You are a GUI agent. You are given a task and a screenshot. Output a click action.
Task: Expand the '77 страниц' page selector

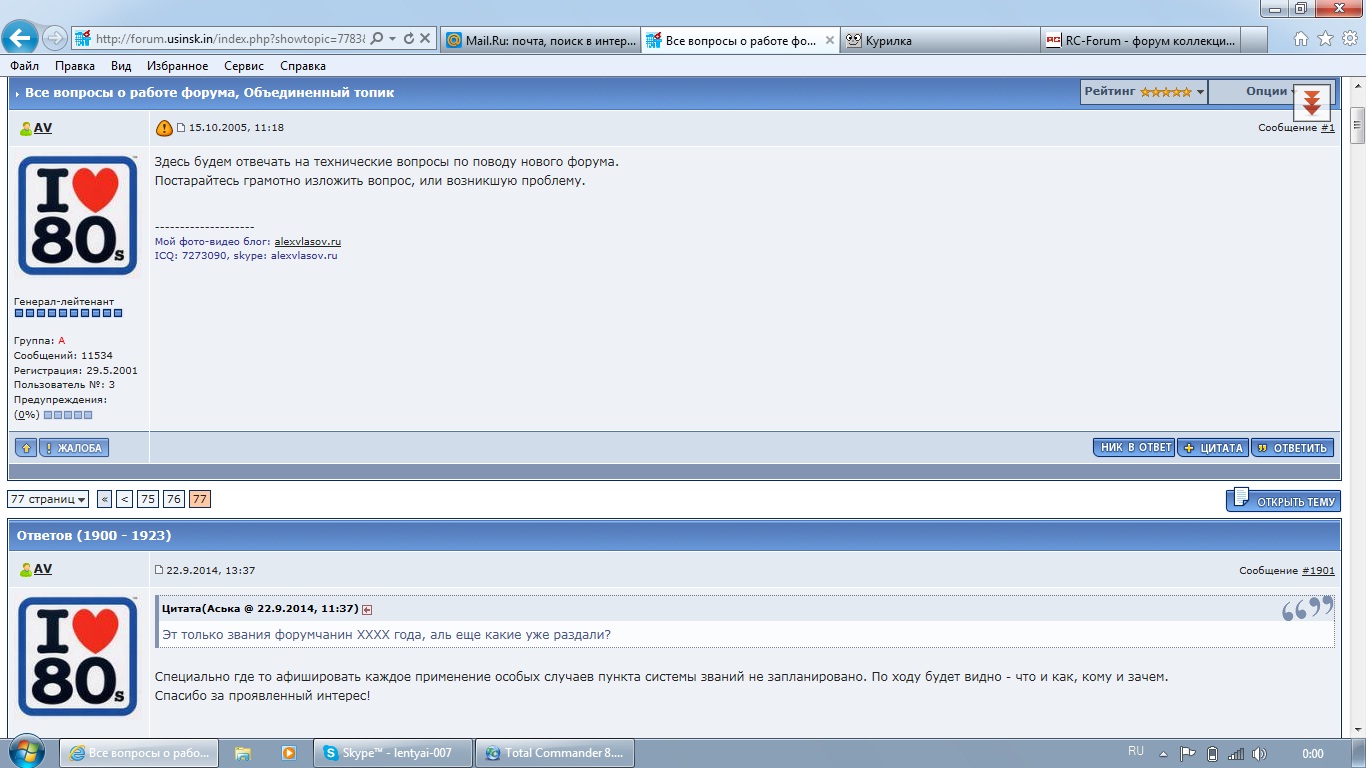point(48,499)
